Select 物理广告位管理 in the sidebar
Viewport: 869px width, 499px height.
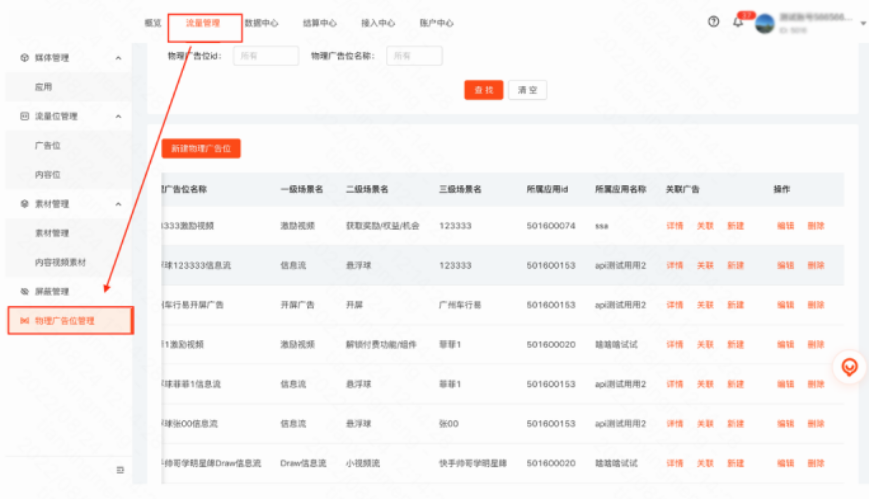(x=70, y=320)
